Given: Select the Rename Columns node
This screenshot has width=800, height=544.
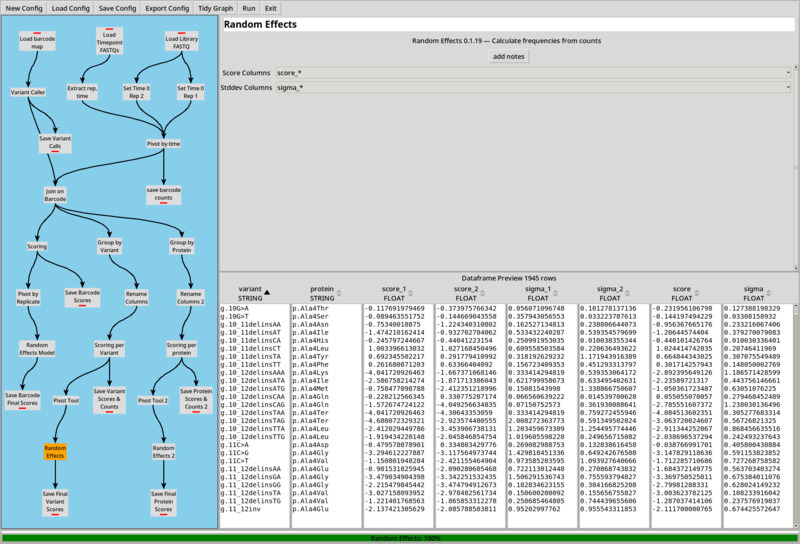Looking at the screenshot, I should coord(136,298).
